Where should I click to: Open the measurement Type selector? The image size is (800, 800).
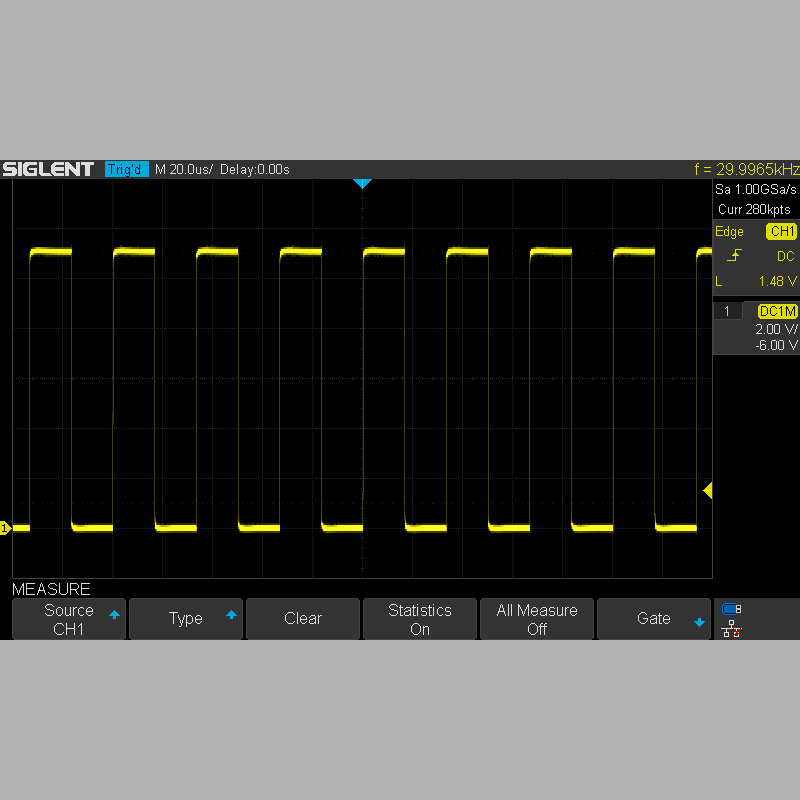point(186,619)
